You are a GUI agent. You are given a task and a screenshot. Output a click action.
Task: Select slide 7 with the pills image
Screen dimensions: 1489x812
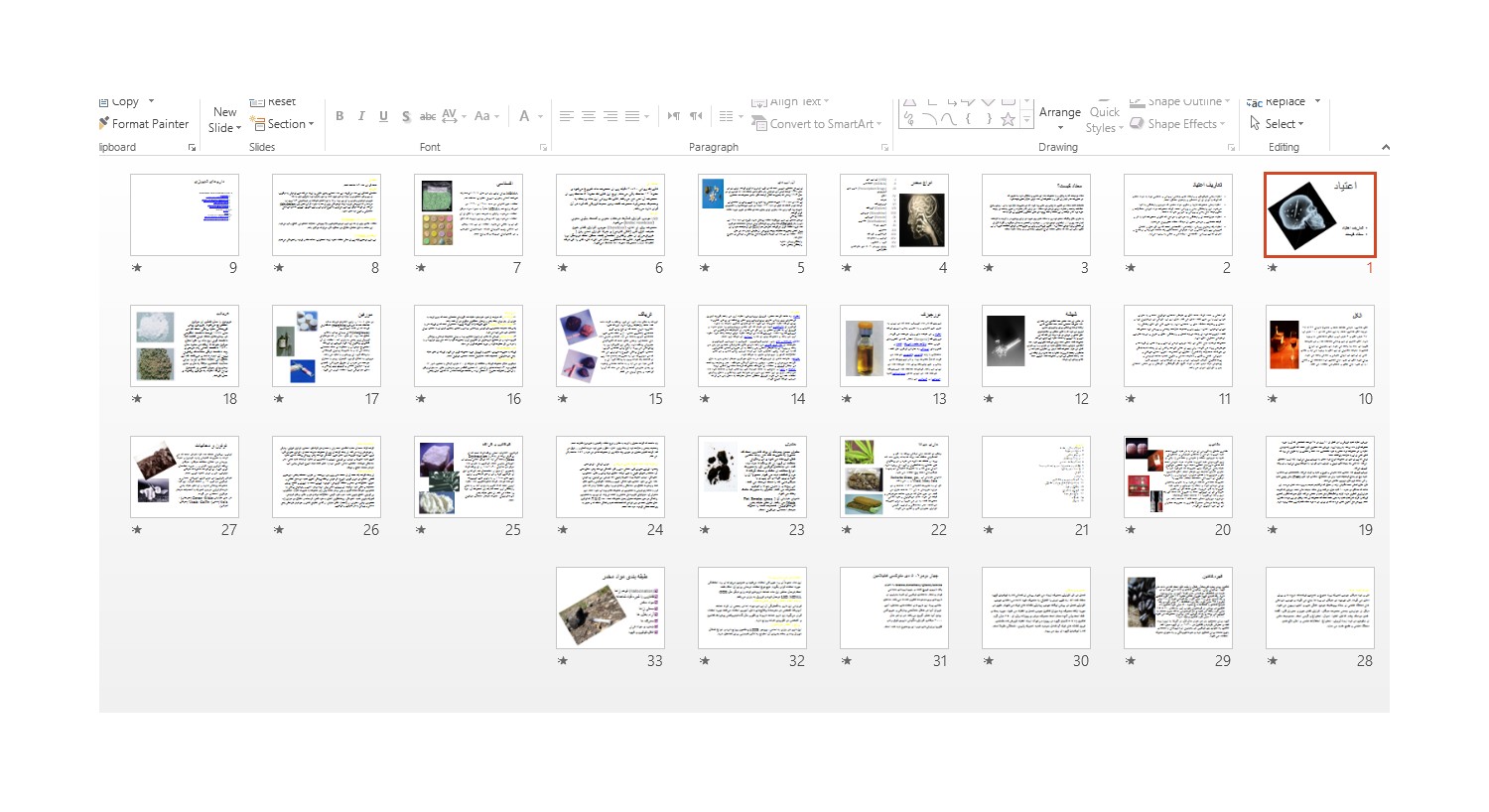469,214
